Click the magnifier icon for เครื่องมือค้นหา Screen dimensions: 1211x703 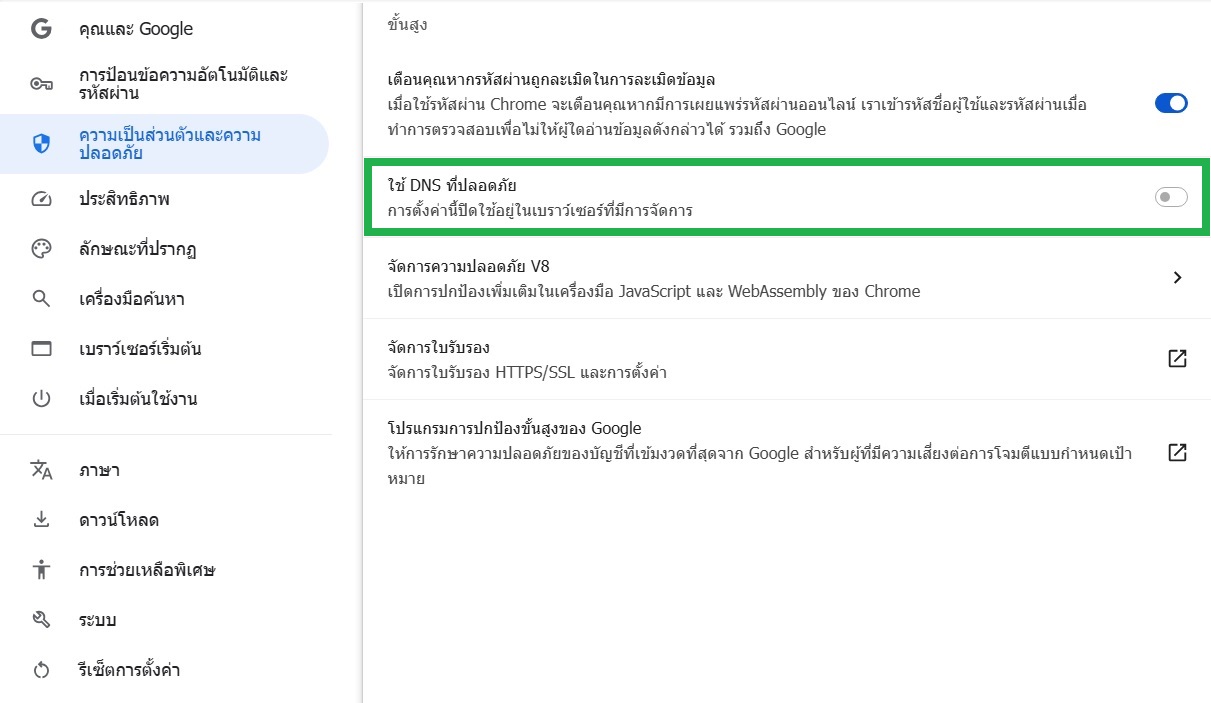tap(41, 299)
